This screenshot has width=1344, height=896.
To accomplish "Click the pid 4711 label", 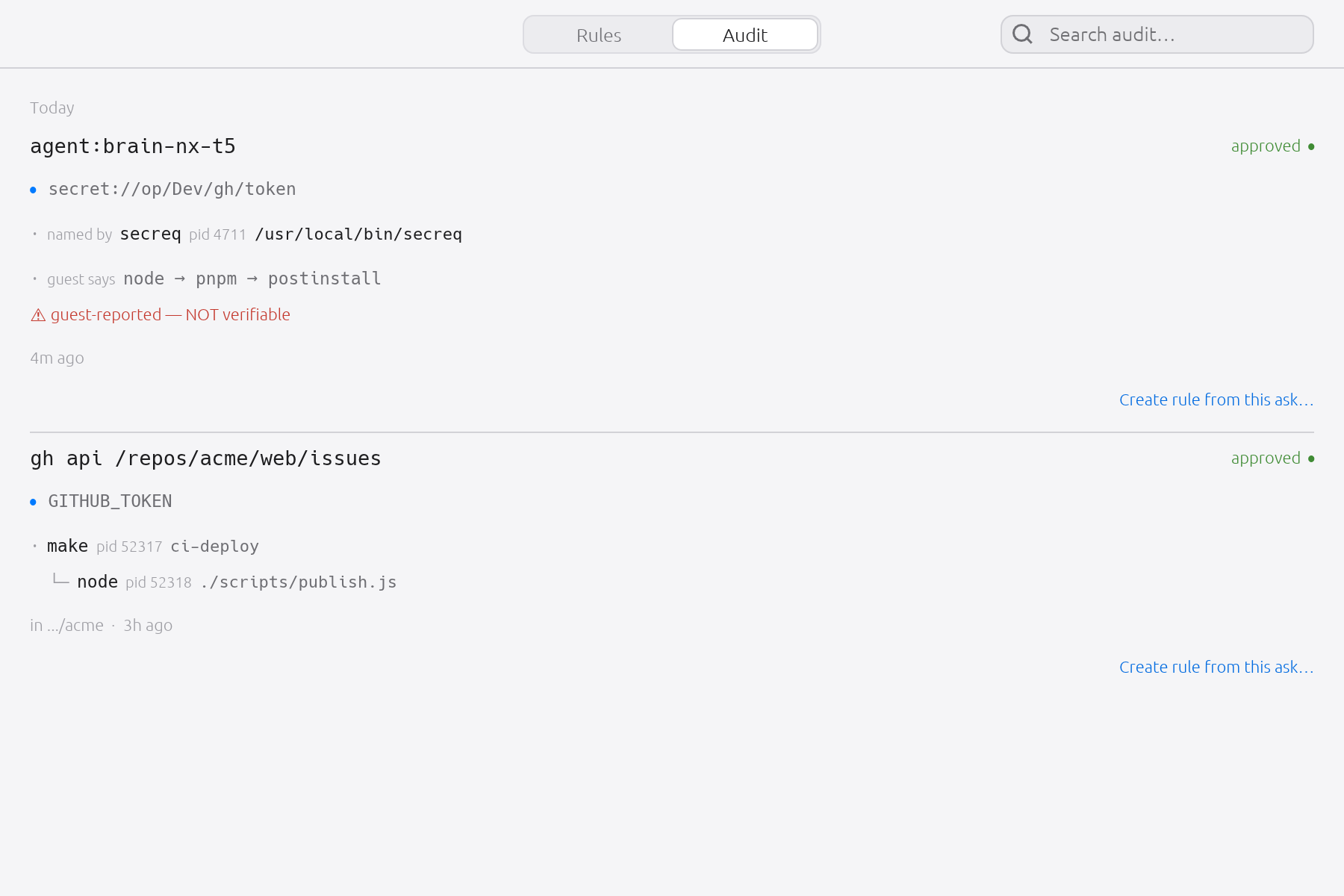I will point(217,234).
